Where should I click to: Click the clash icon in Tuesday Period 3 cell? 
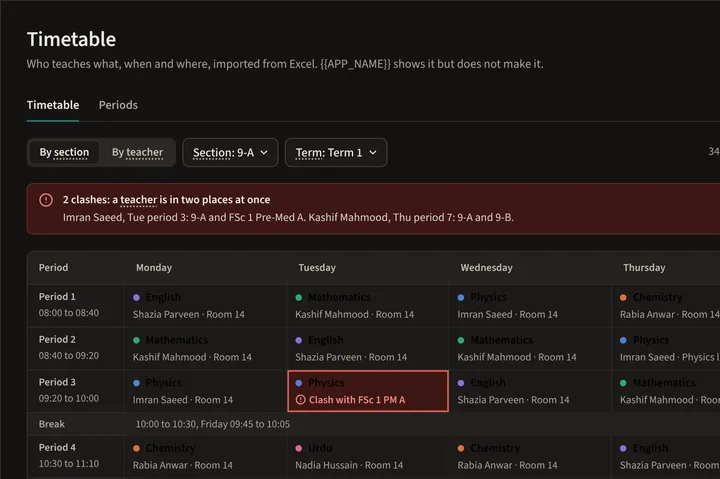[x=300, y=400]
